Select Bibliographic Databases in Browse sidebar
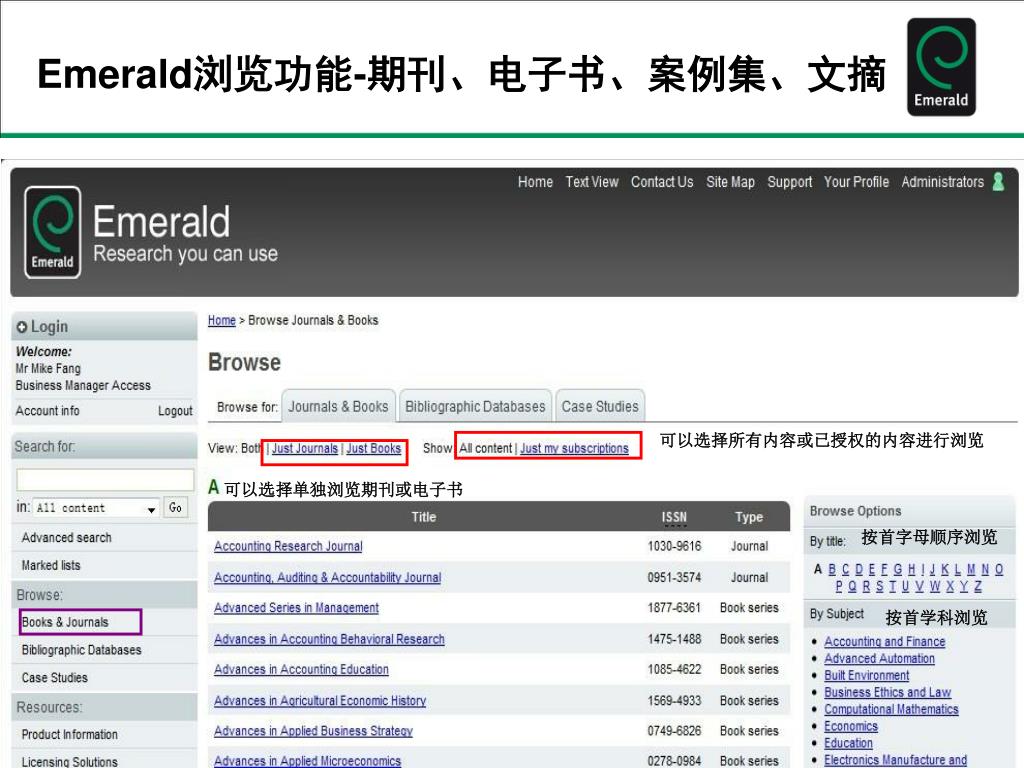This screenshot has width=1024, height=768. pyautogui.click(x=82, y=650)
